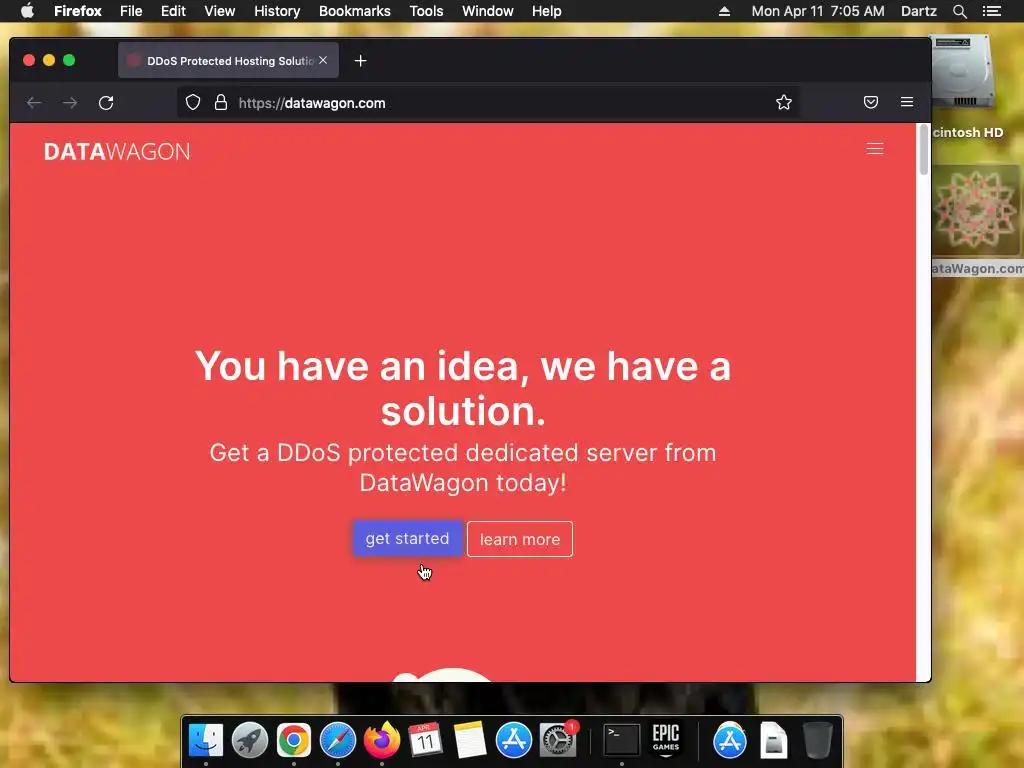Open the View menu
Screen dimensions: 1024x768
(219, 11)
